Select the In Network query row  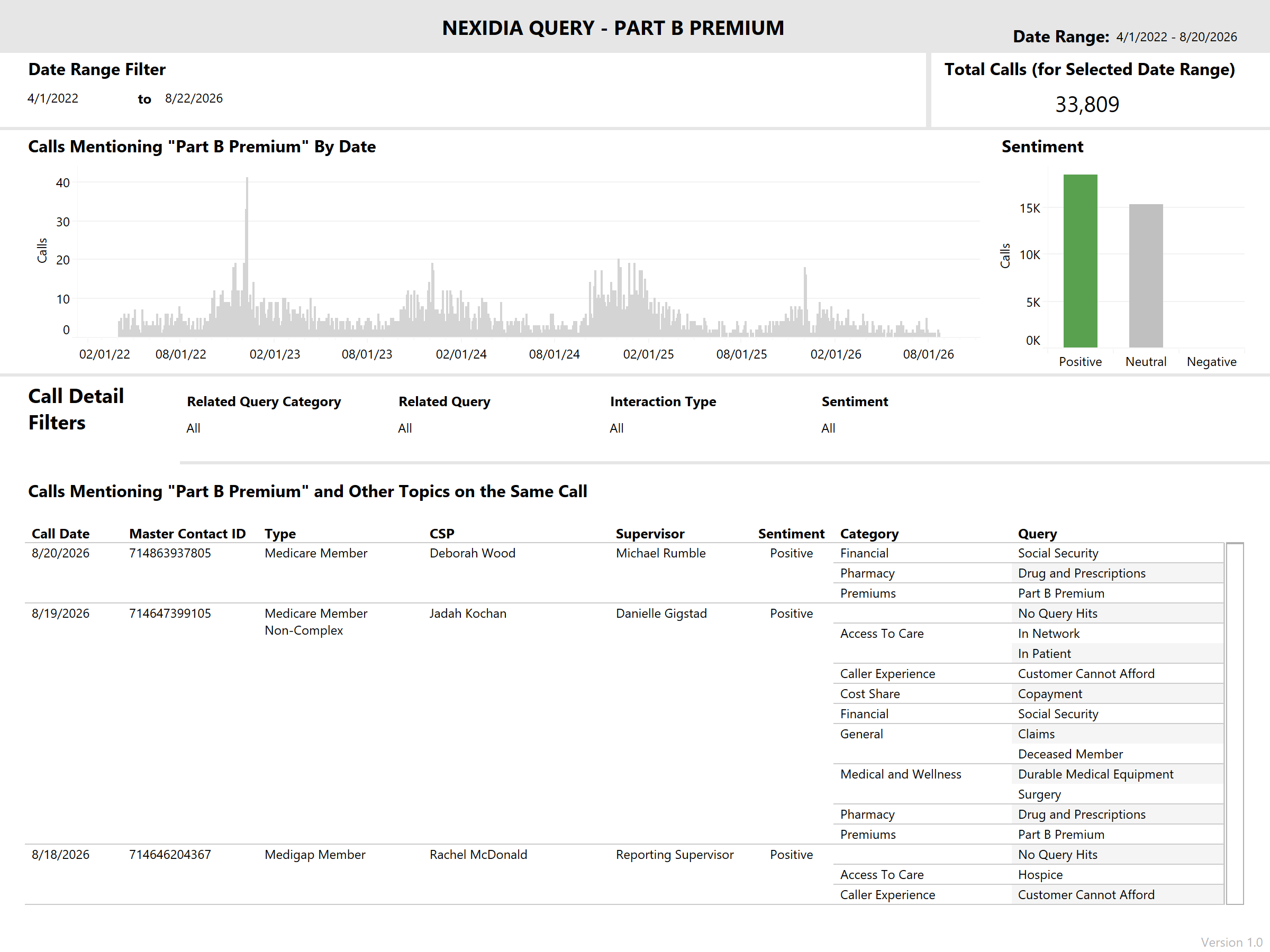[1048, 634]
